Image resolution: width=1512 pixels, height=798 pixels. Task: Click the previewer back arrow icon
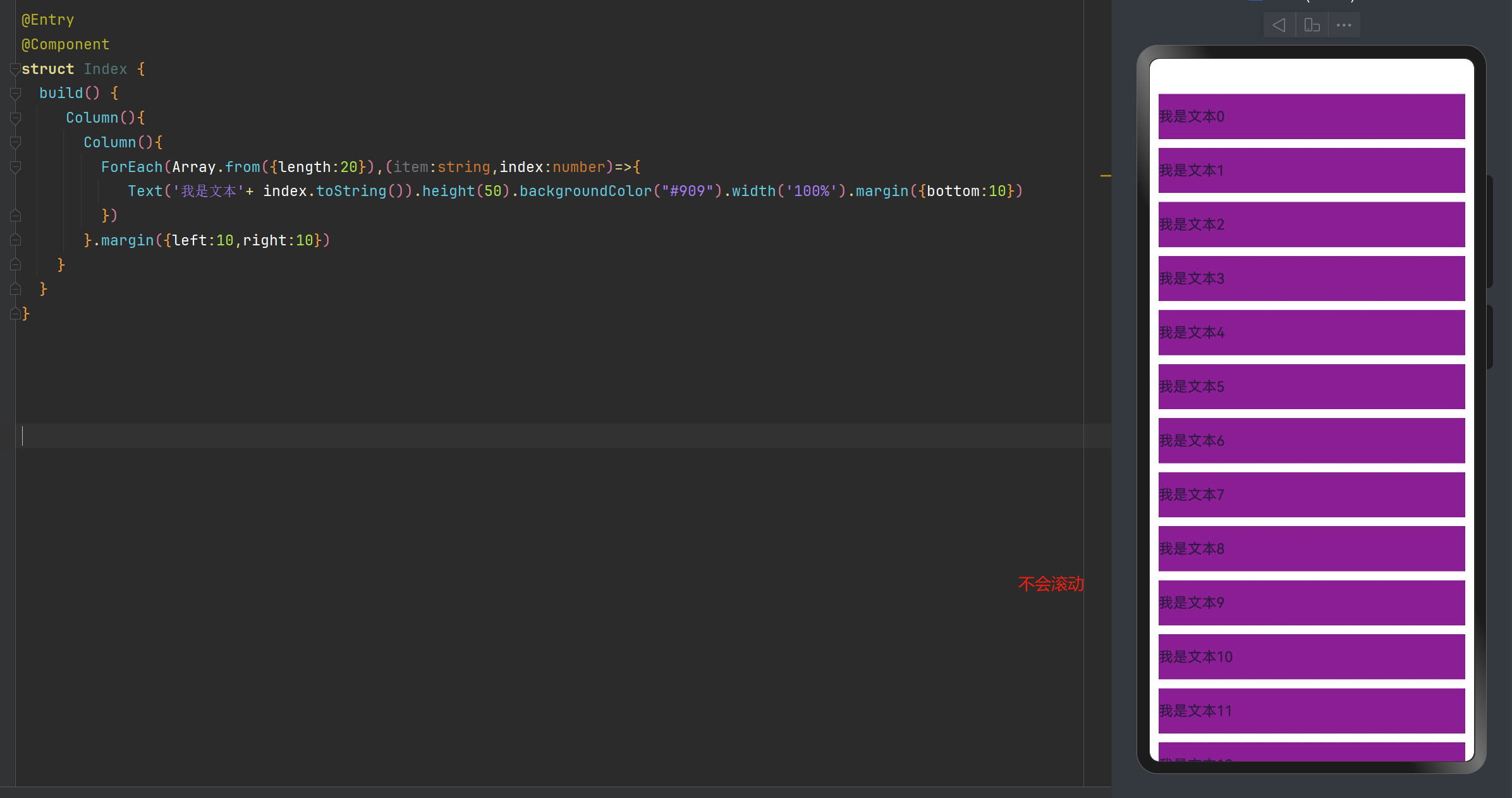[x=1279, y=25]
